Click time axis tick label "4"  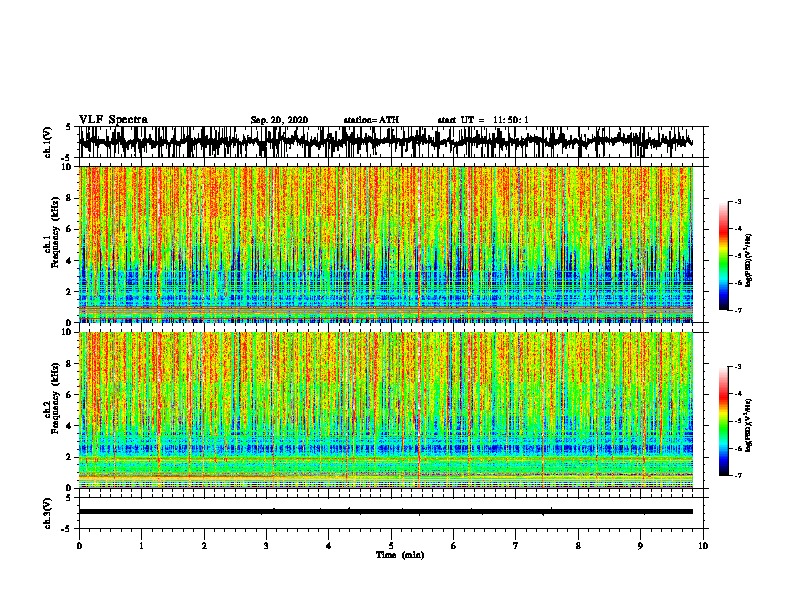click(328, 546)
